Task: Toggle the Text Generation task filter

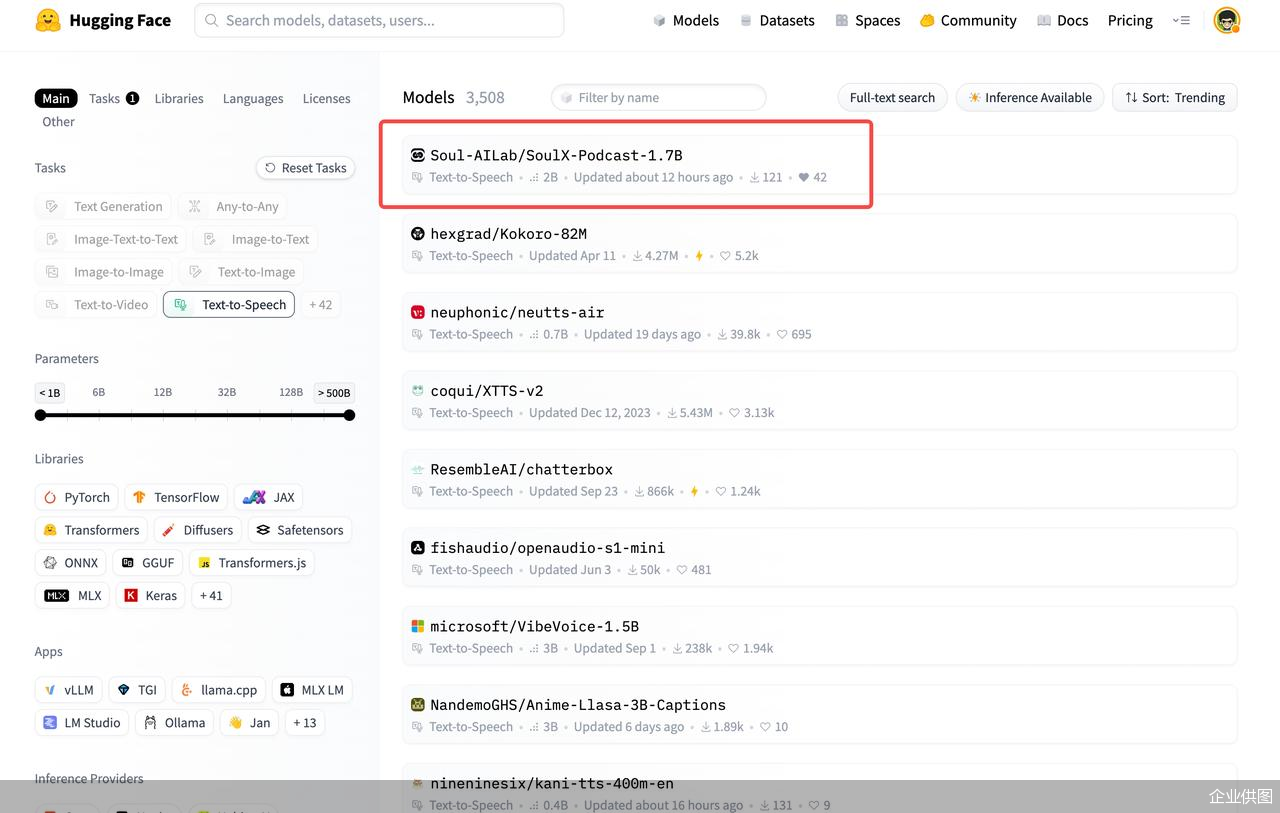Action: (103, 207)
